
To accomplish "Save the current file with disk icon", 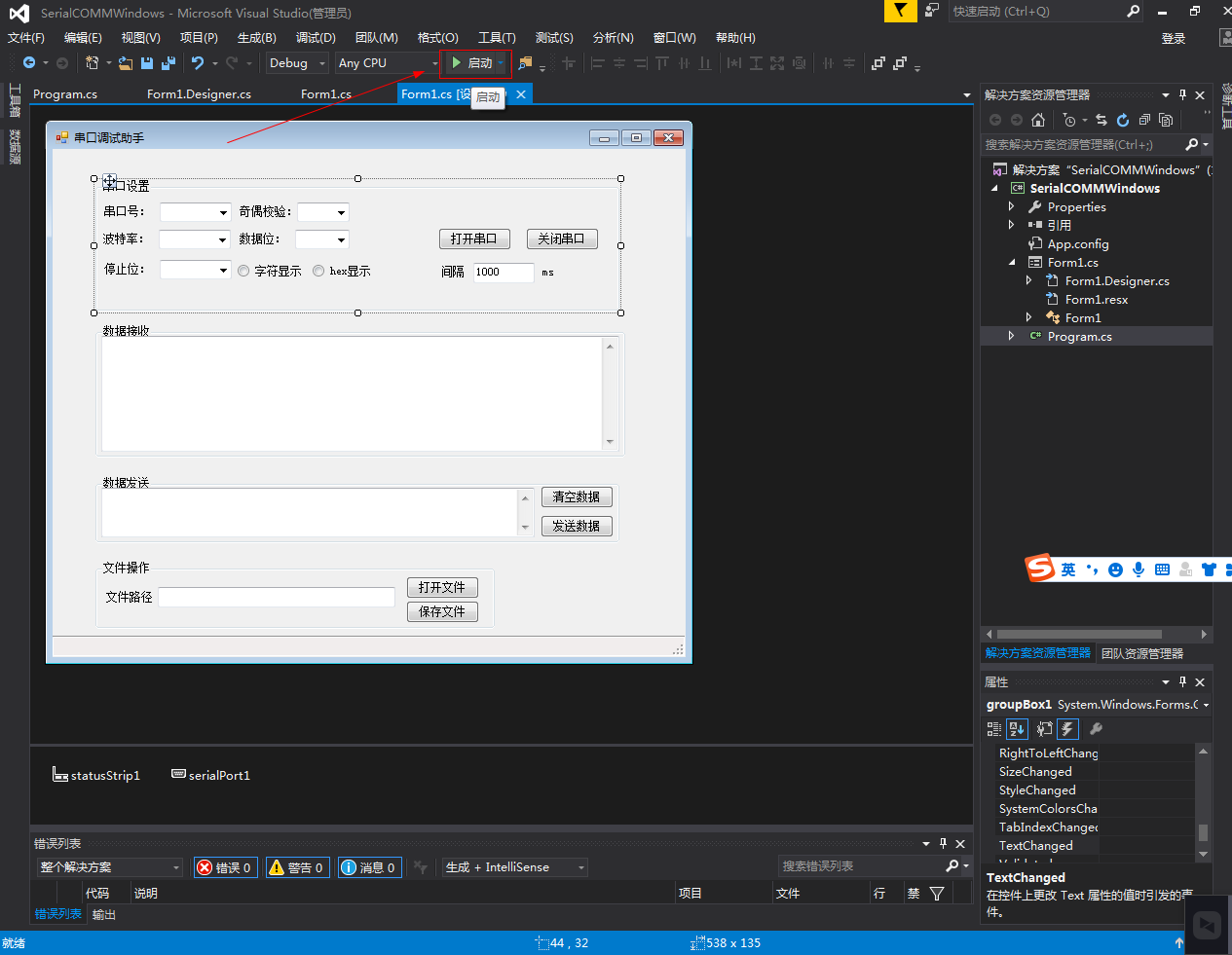I will coord(147,62).
